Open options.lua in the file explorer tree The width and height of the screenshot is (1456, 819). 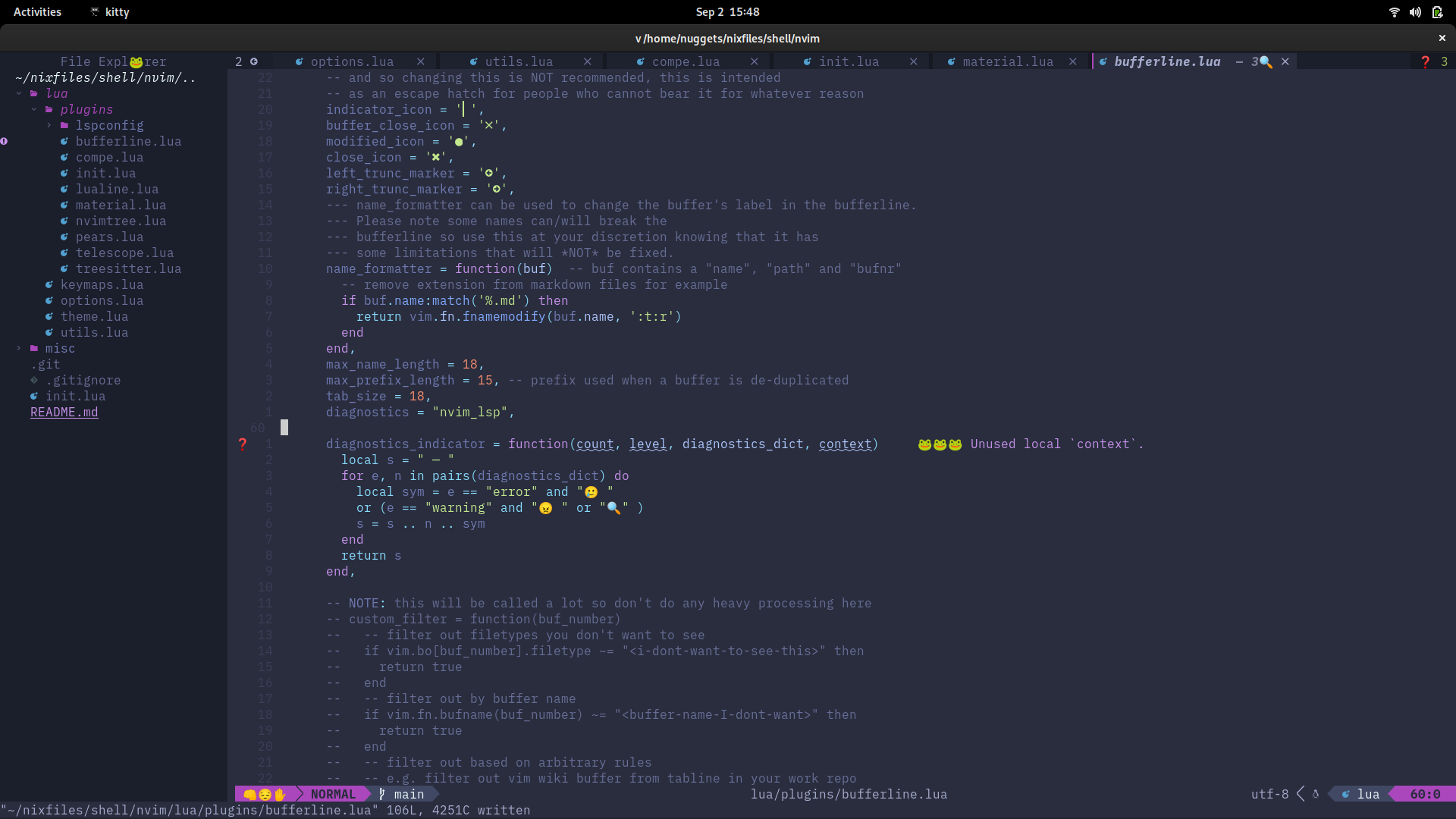point(102,300)
